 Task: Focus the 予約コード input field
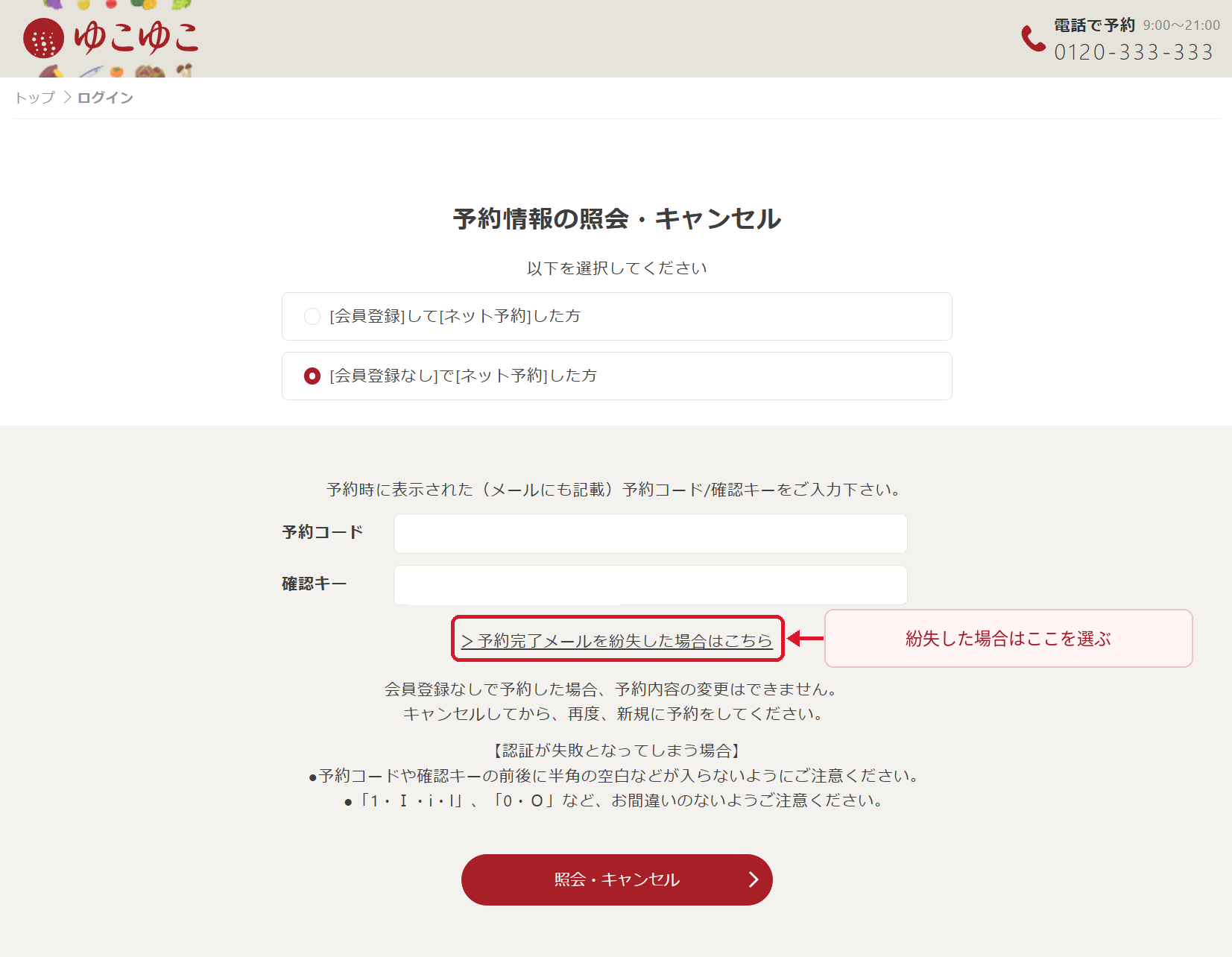[650, 534]
